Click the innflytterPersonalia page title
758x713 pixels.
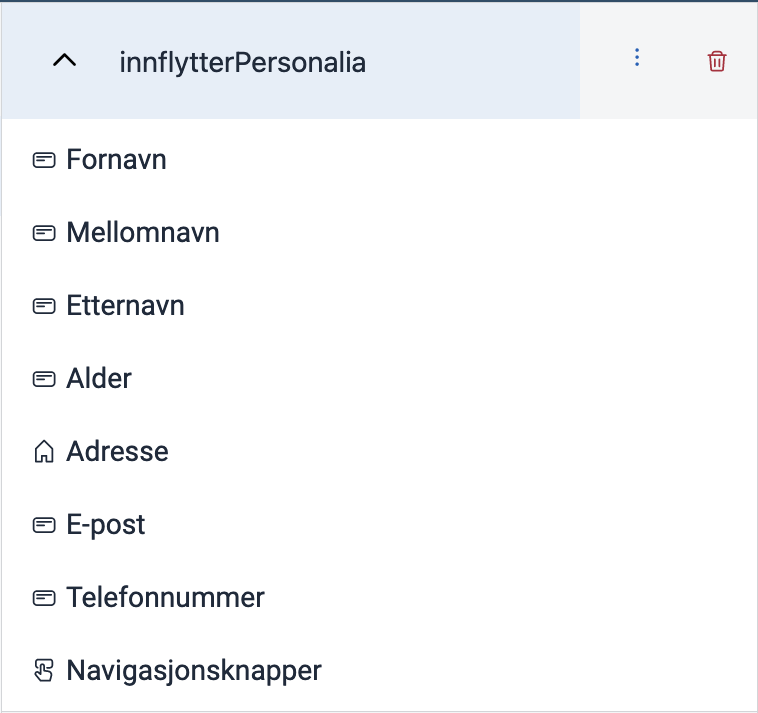[x=243, y=63]
